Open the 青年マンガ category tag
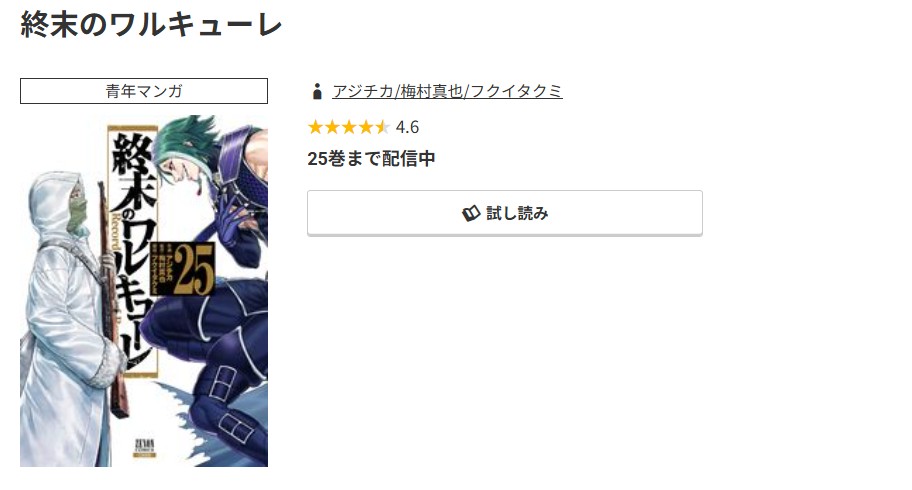The height and width of the screenshot is (490, 912). pyautogui.click(x=144, y=91)
